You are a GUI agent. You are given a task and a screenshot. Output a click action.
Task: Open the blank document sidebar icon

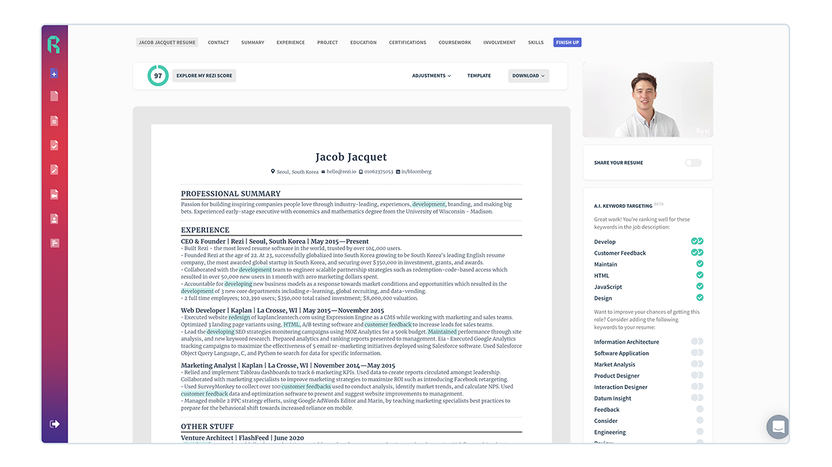click(54, 96)
